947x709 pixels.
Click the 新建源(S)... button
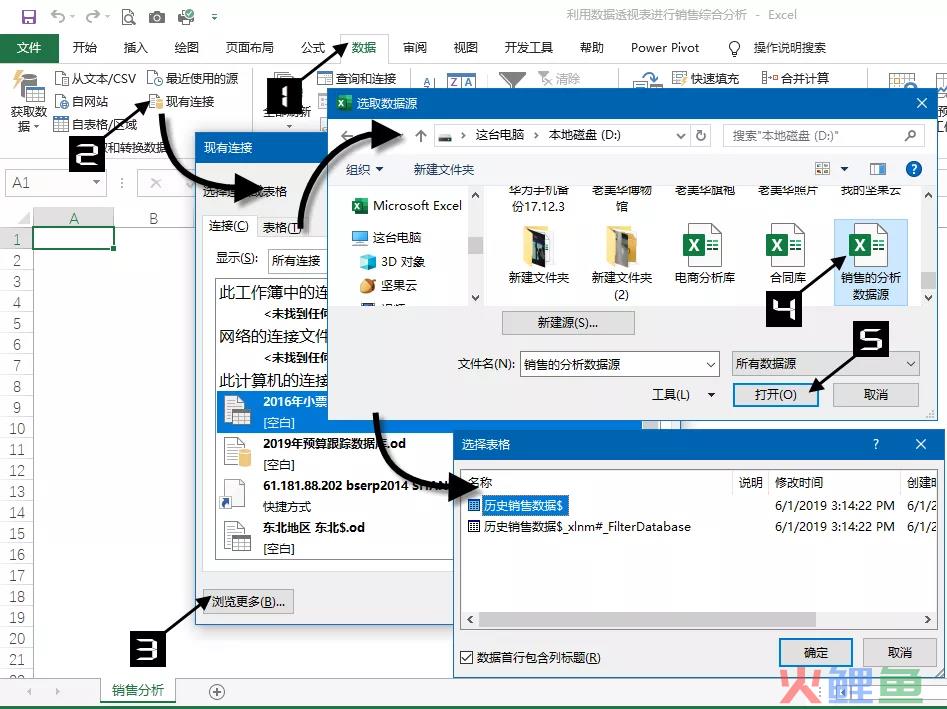(x=568, y=323)
